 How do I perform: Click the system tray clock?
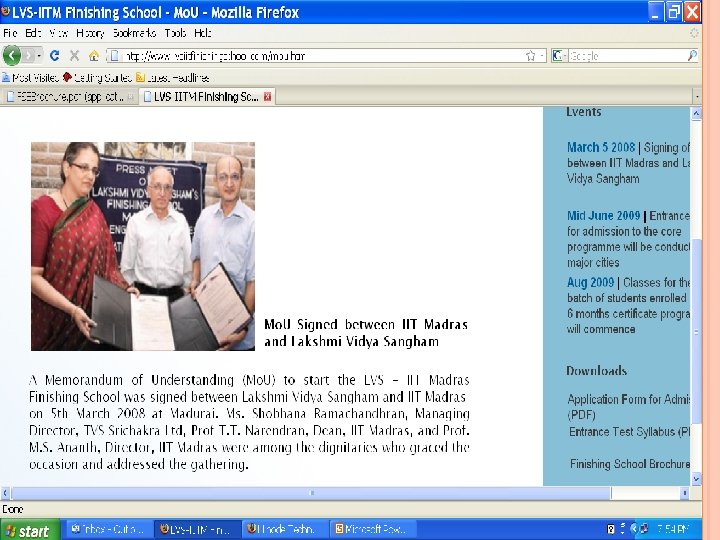click(x=674, y=529)
